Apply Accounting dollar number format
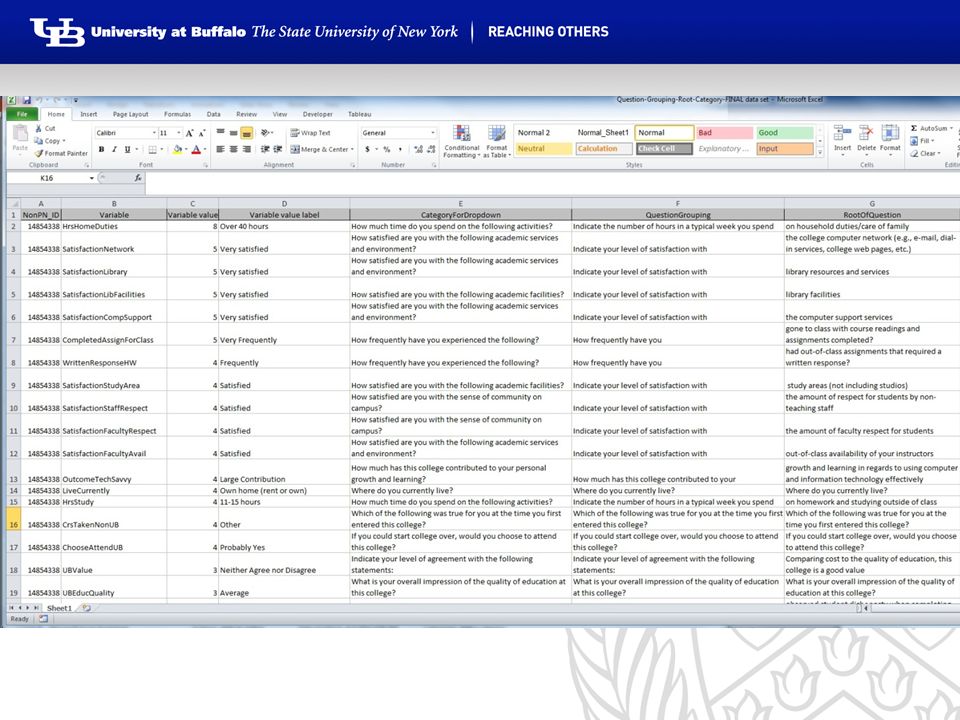 pyautogui.click(x=367, y=149)
